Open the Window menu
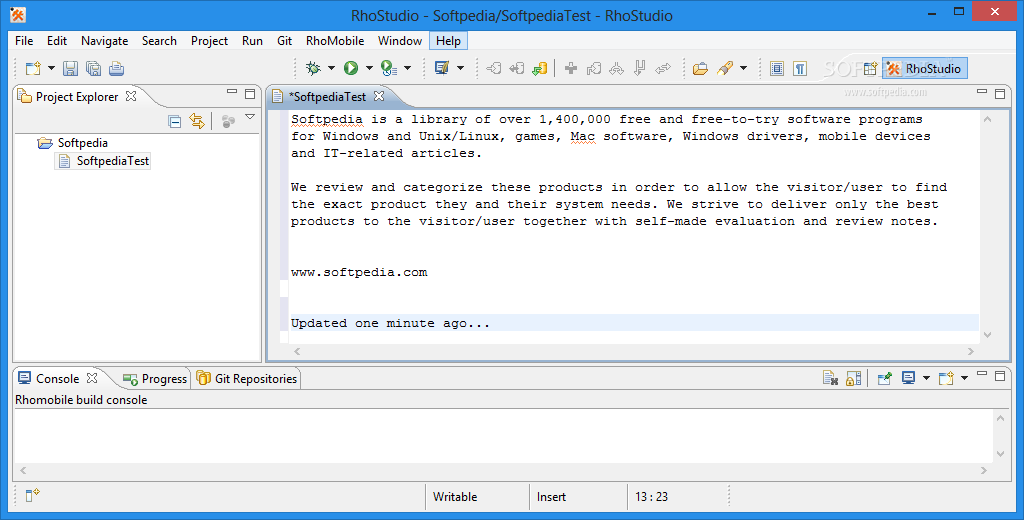The image size is (1024, 520). point(400,41)
